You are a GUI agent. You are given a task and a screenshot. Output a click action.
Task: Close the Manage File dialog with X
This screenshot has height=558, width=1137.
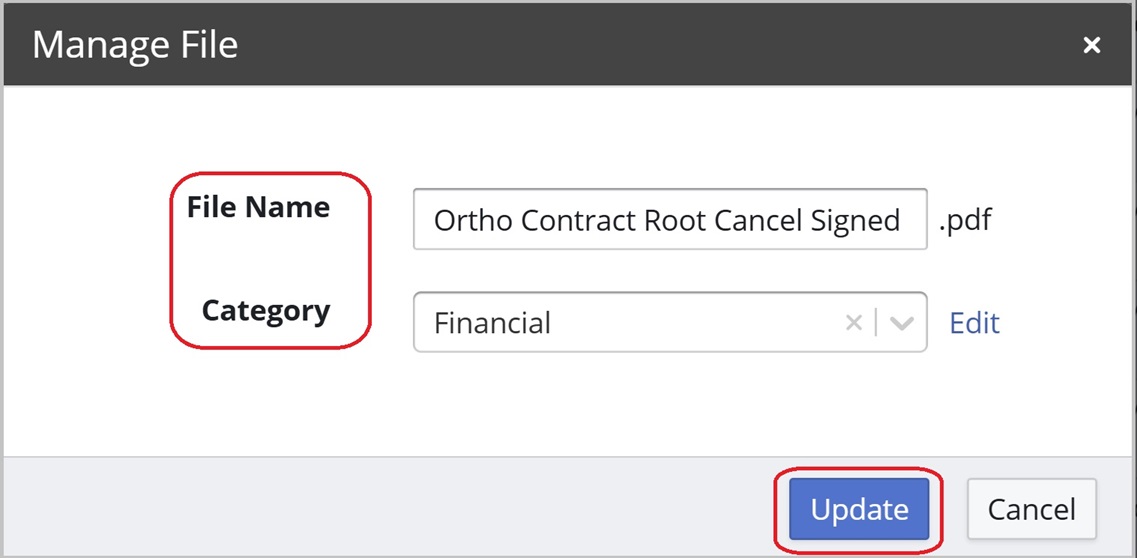1092,45
